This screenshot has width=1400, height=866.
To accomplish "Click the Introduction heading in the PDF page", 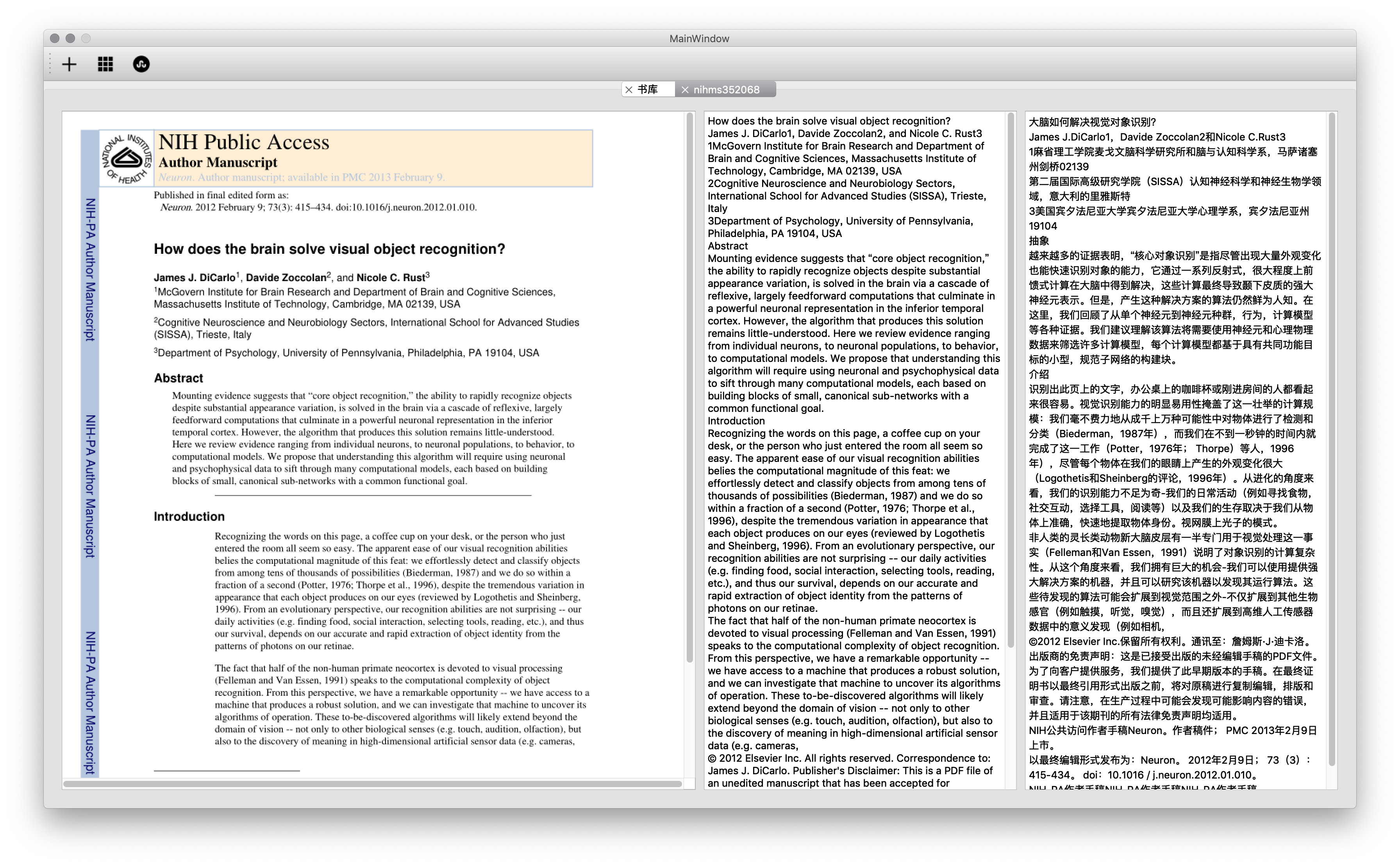I will (x=189, y=517).
